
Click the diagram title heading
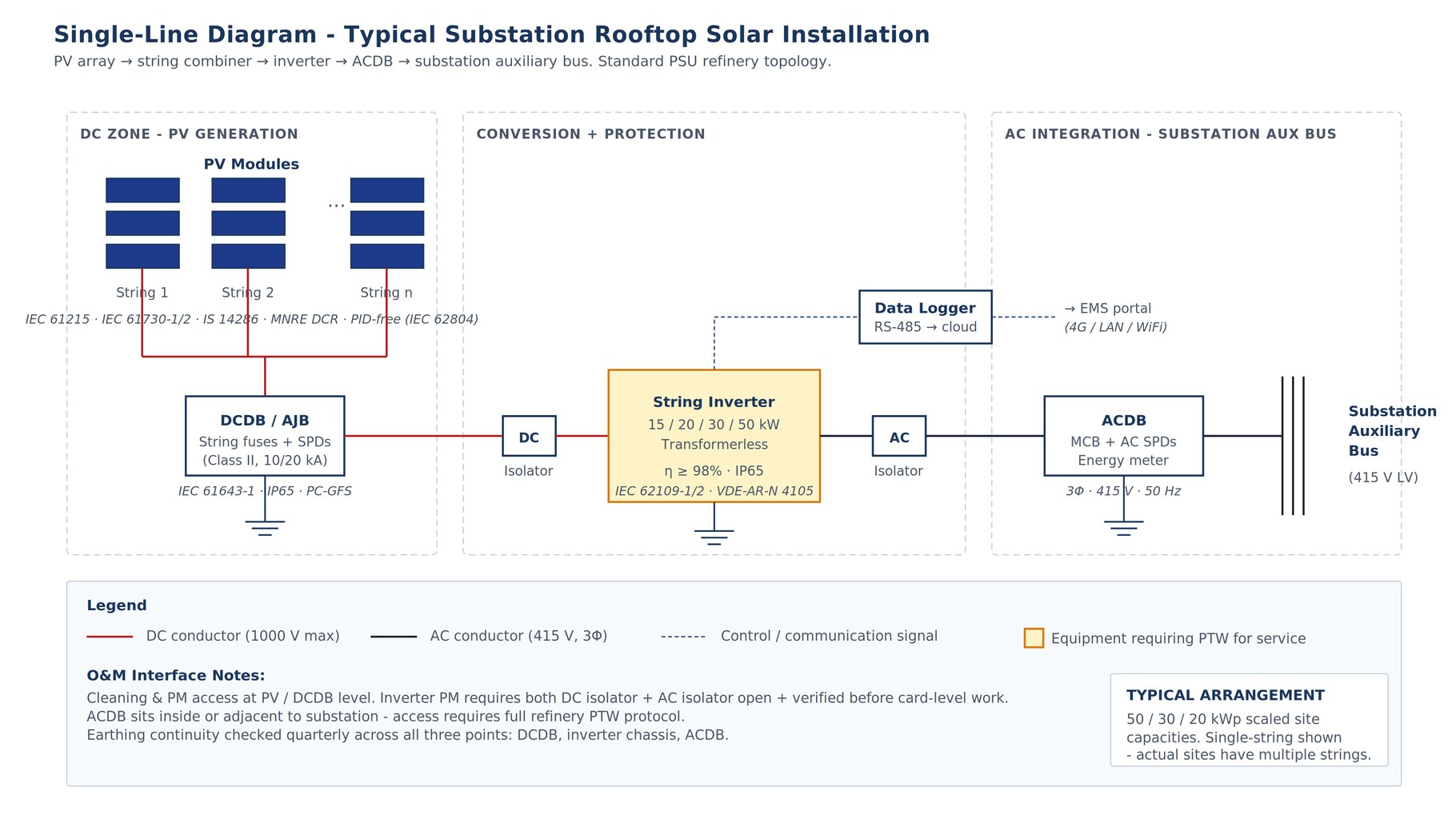[491, 35]
